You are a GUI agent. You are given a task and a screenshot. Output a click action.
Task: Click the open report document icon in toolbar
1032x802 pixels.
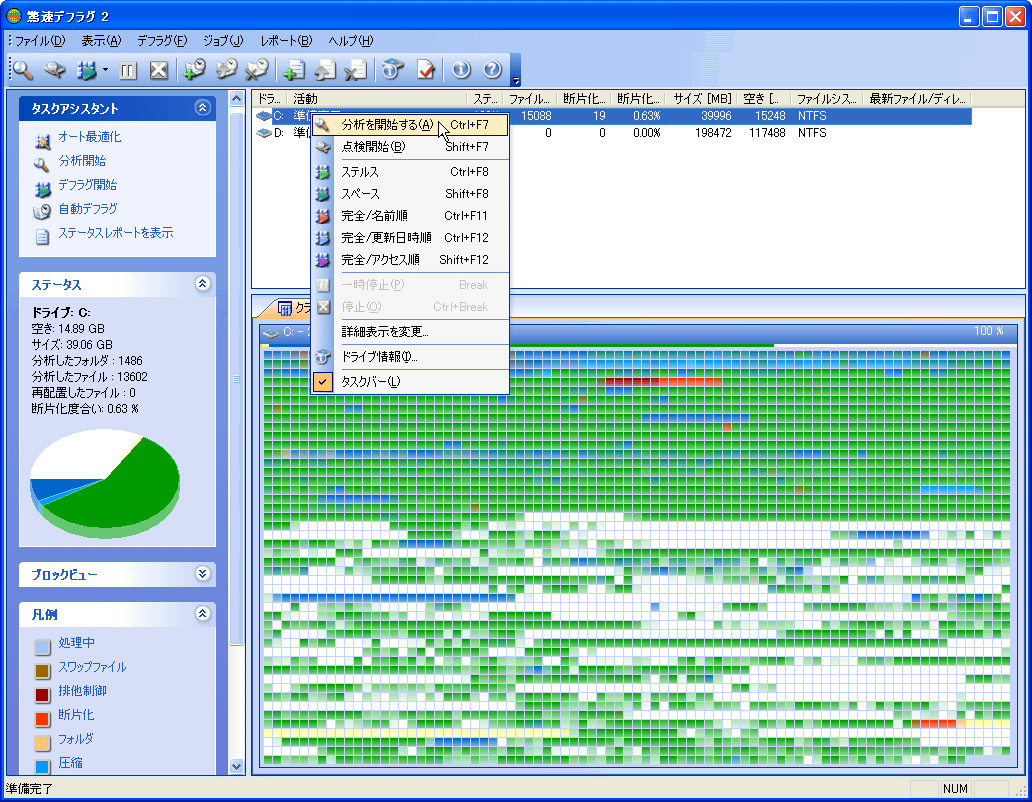tap(325, 70)
